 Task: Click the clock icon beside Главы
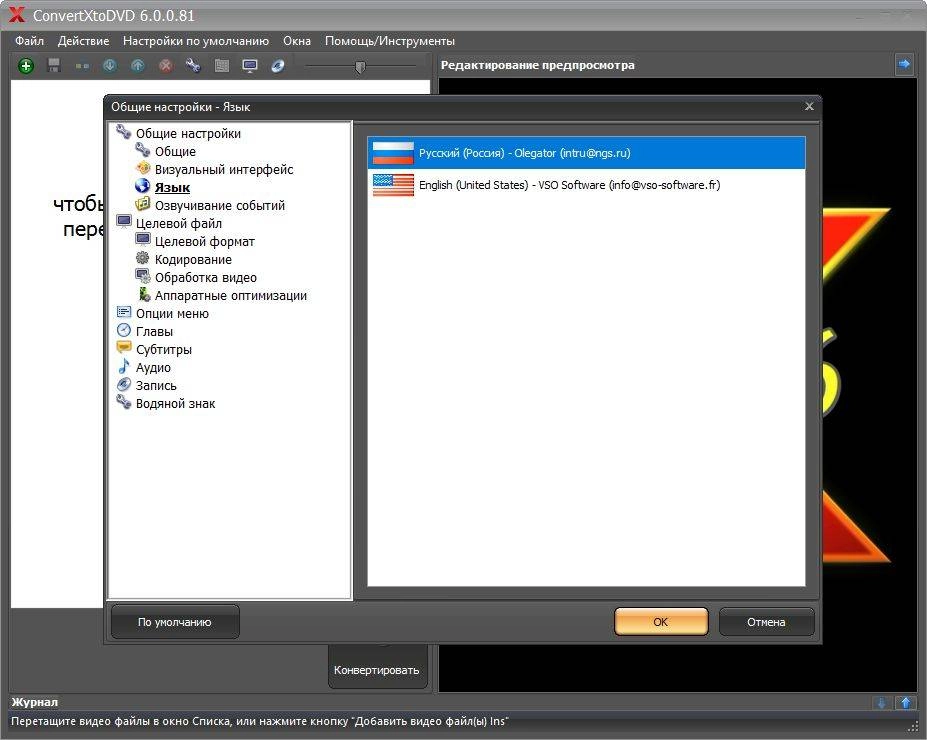pyautogui.click(x=124, y=330)
